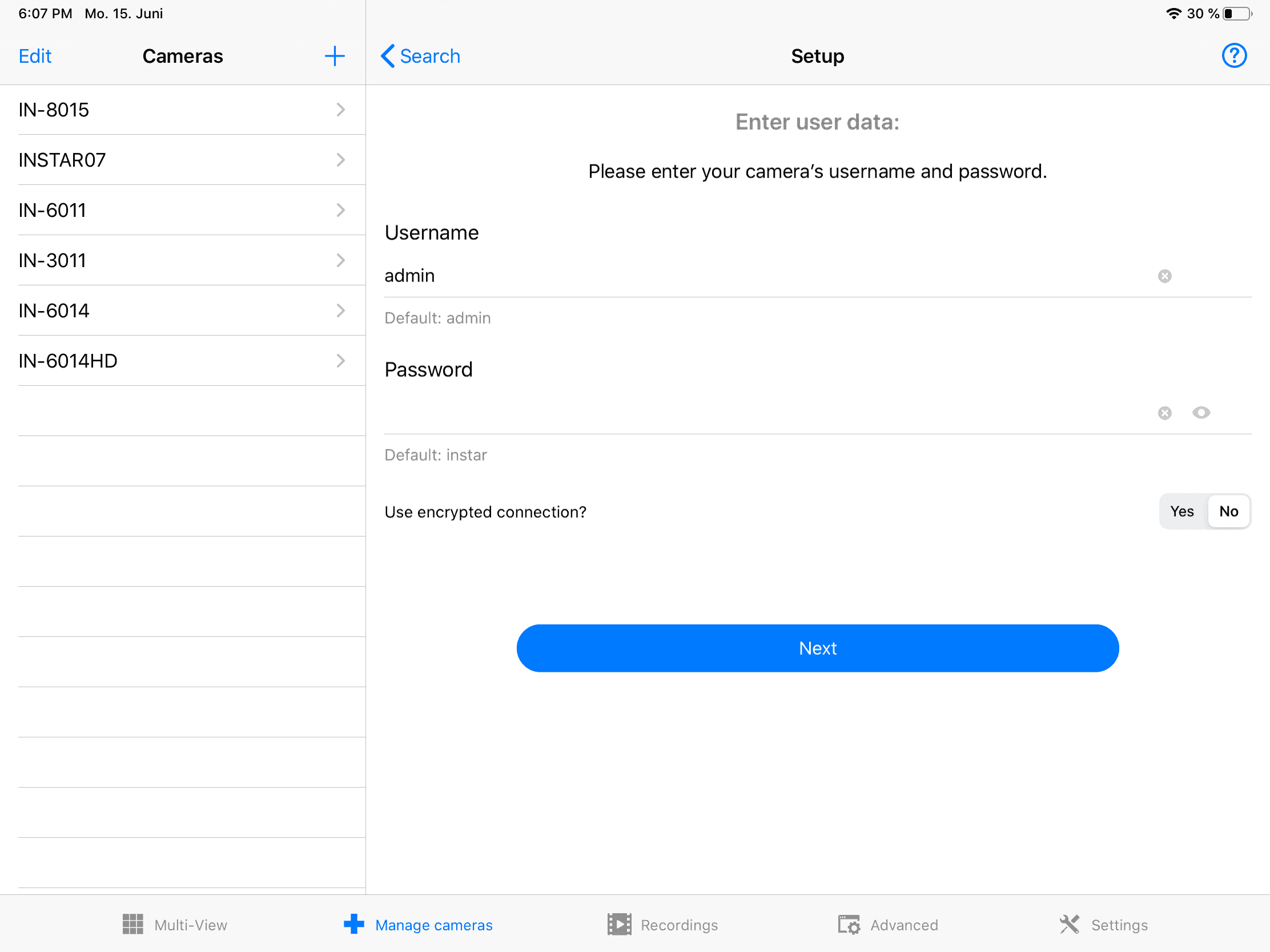Clear the username field with X icon
The height and width of the screenshot is (952, 1270).
(1164, 276)
